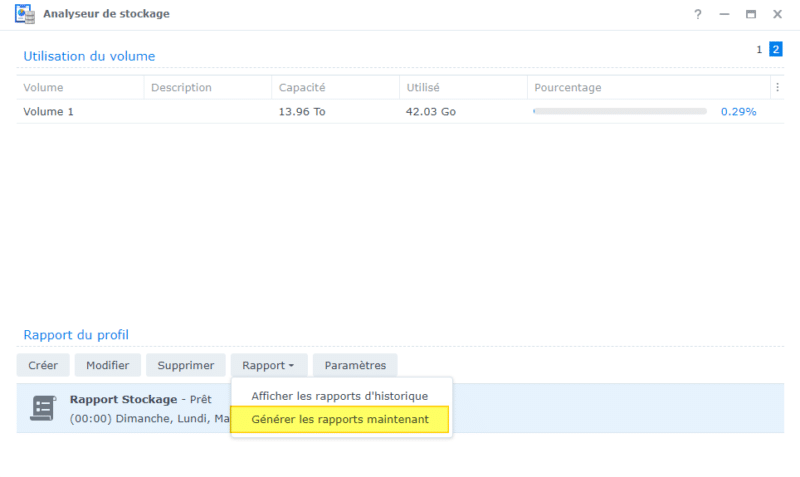800x477 pixels.
Task: Switch to page 2 of volume usage
Action: pyautogui.click(x=775, y=49)
